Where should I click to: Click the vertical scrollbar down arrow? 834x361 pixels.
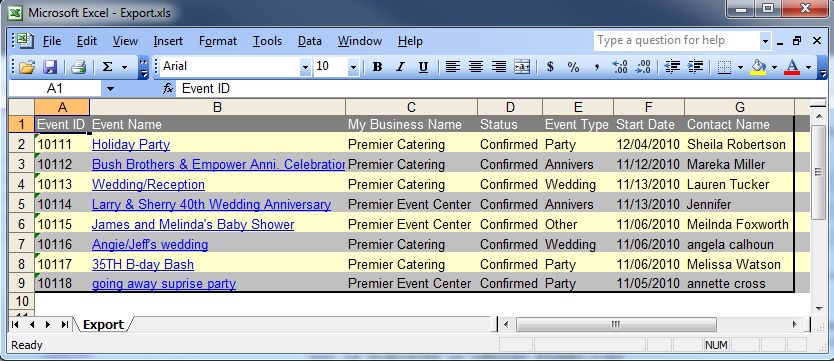coord(818,308)
